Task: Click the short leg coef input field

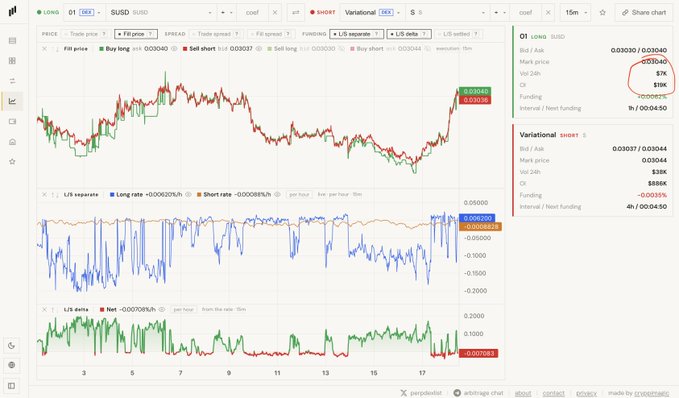Action: tap(526, 13)
